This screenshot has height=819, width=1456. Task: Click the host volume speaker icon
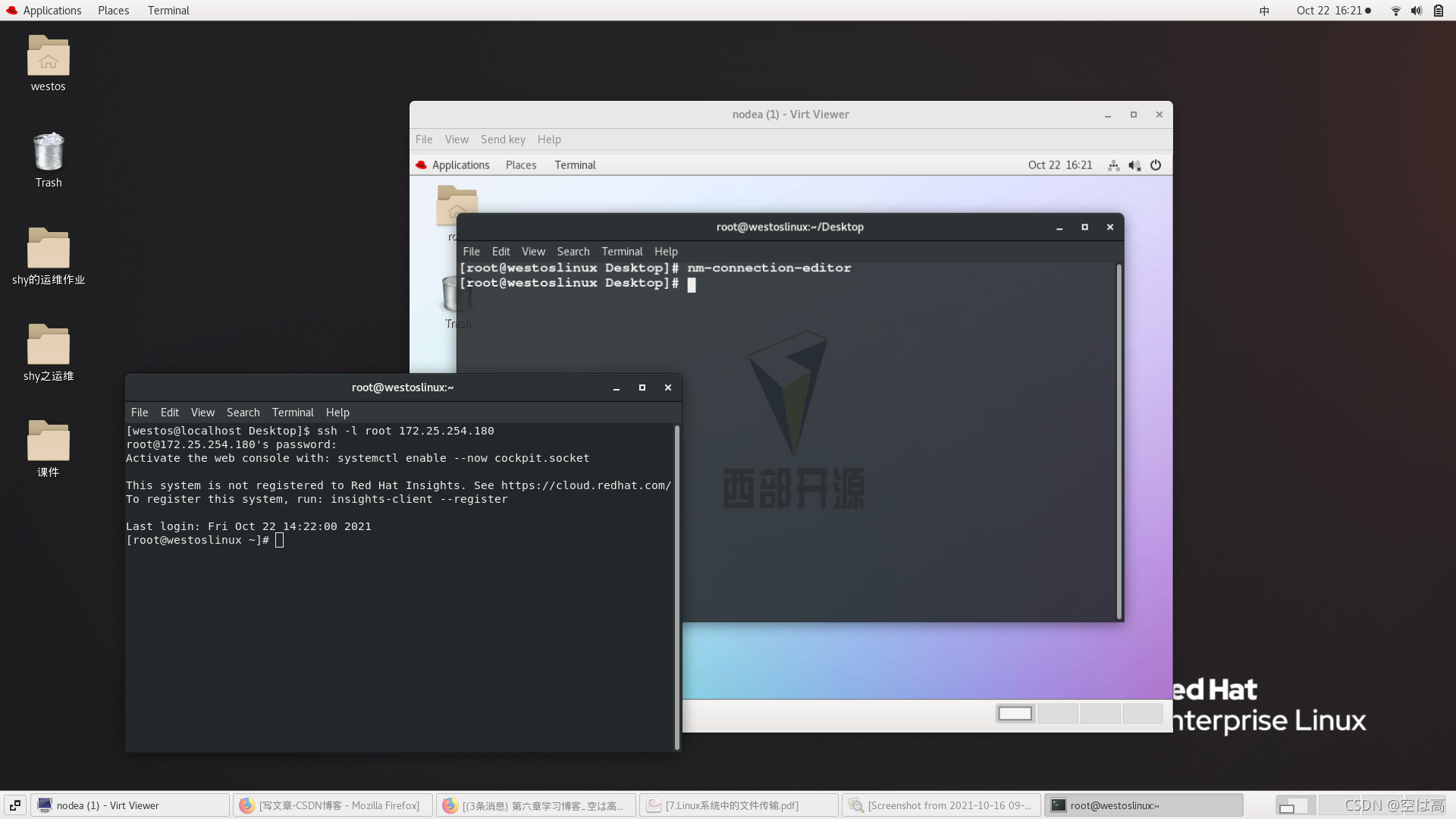point(1416,11)
